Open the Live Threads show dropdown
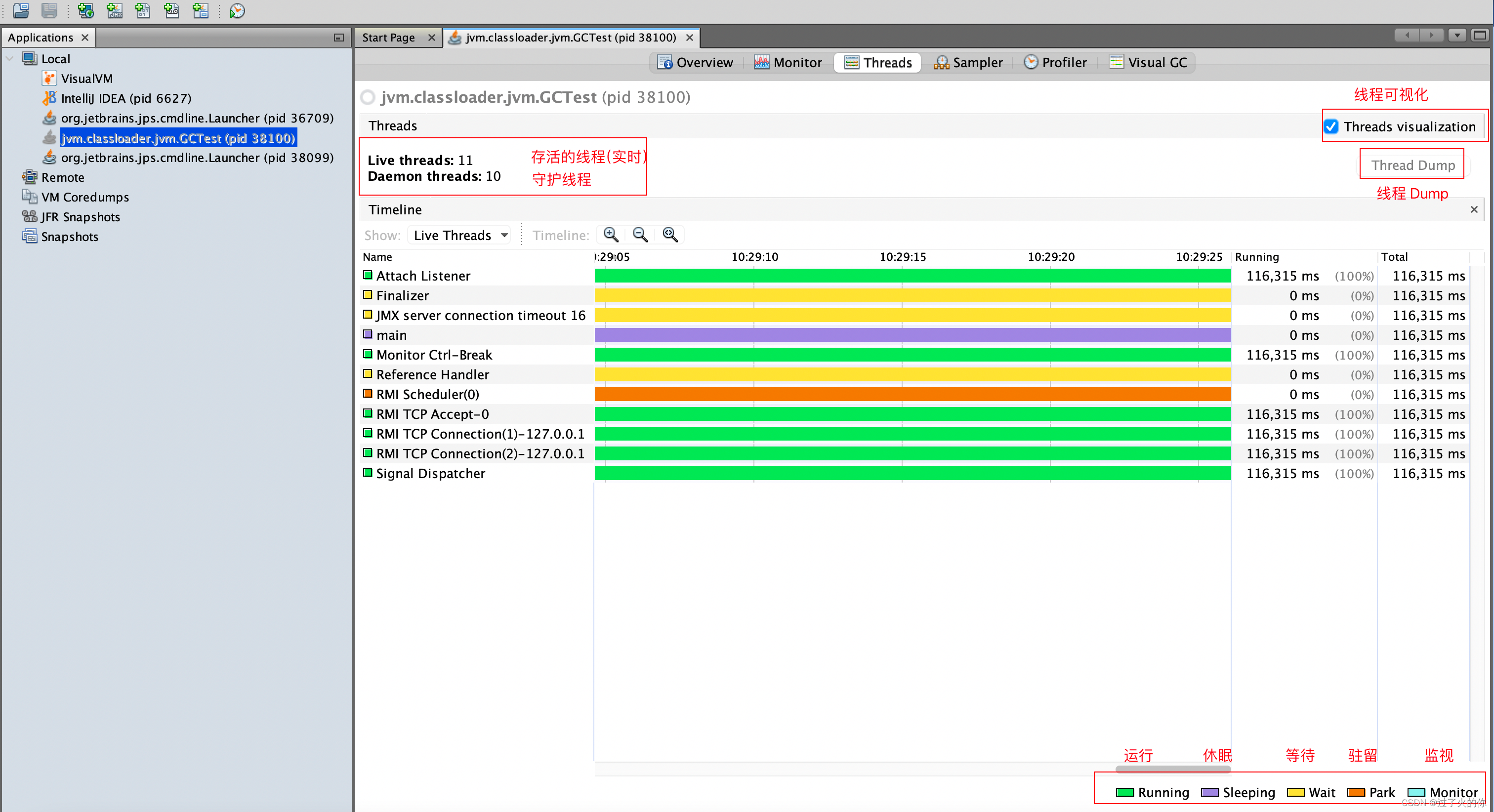Image resolution: width=1494 pixels, height=812 pixels. [x=459, y=235]
